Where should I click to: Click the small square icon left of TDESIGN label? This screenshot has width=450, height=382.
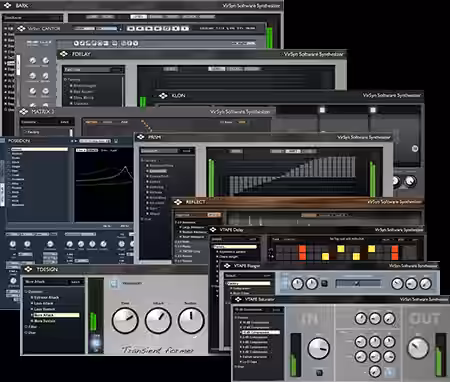point(113,284)
